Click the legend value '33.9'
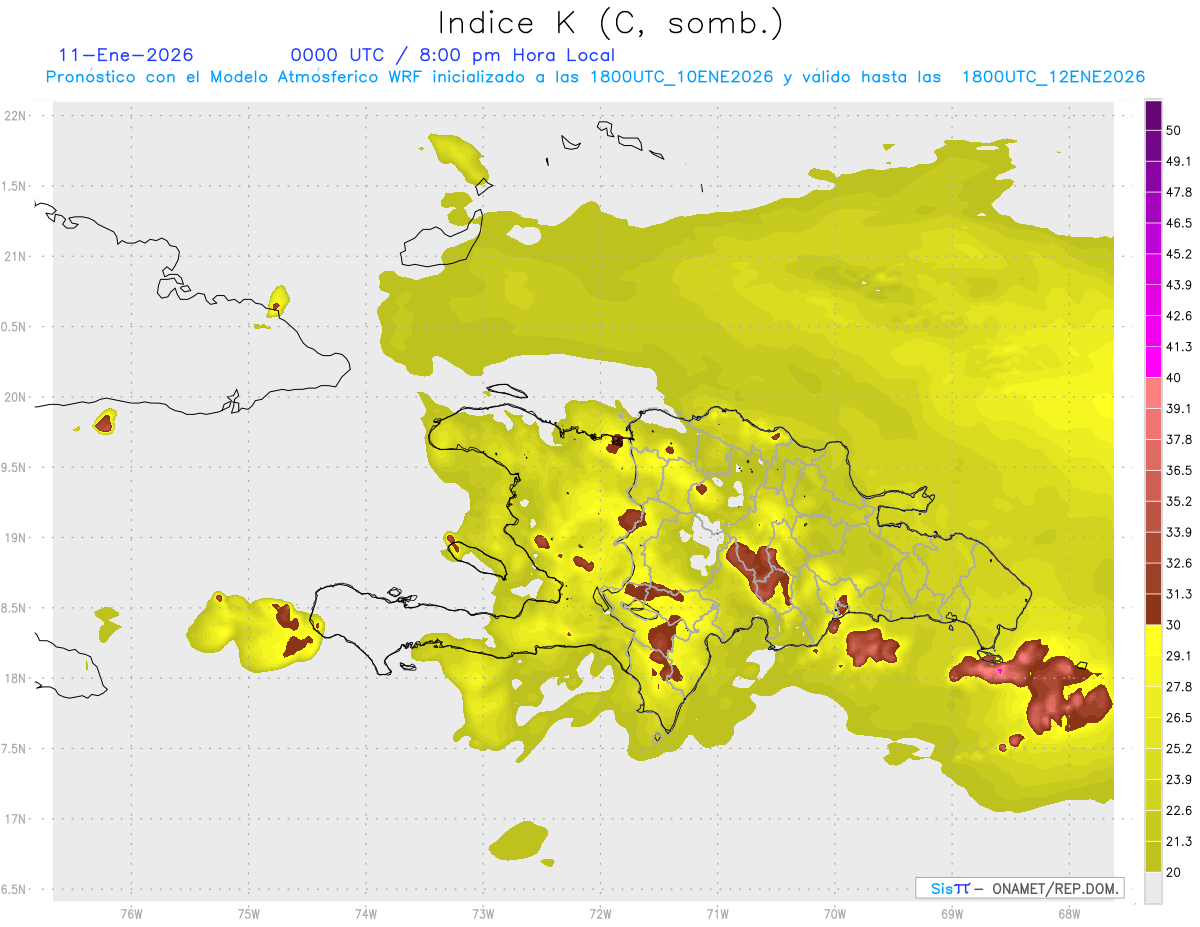 1179,532
